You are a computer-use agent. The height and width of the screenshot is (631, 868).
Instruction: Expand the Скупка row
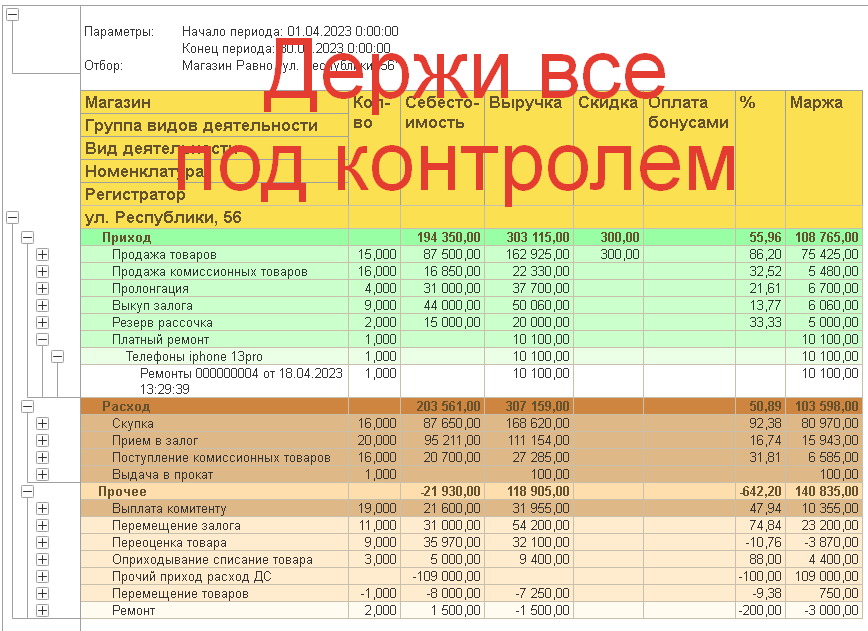(42, 423)
